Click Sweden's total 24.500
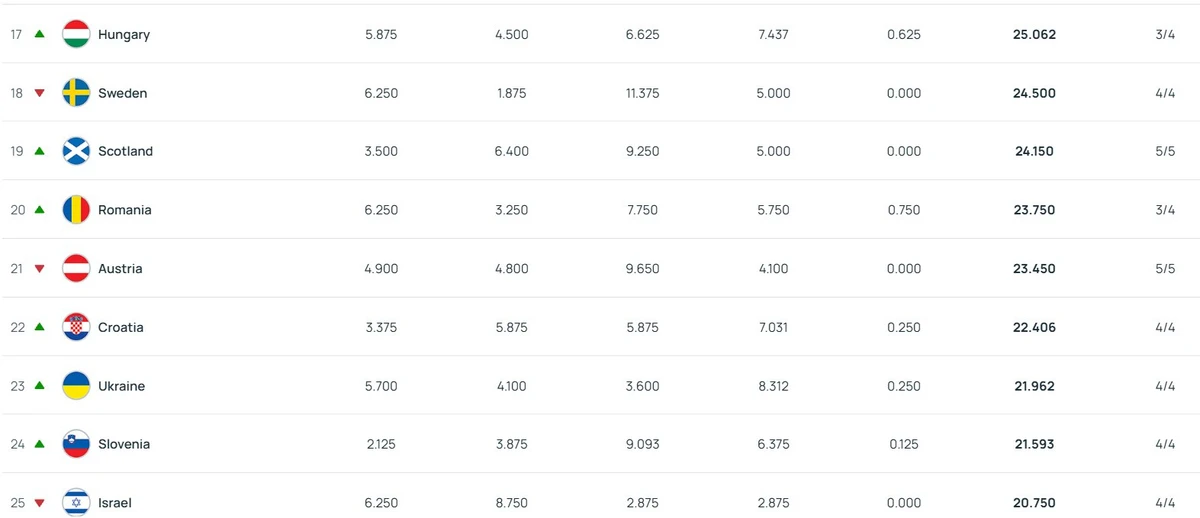Image resolution: width=1200 pixels, height=518 pixels. tap(1034, 93)
